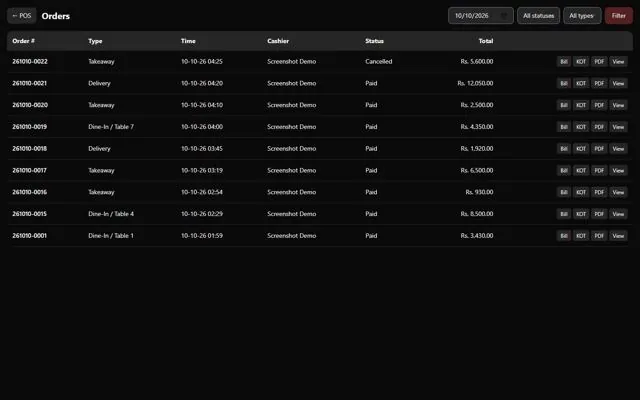
Task: Print Bill for order 261010-0018
Action: (x=564, y=149)
